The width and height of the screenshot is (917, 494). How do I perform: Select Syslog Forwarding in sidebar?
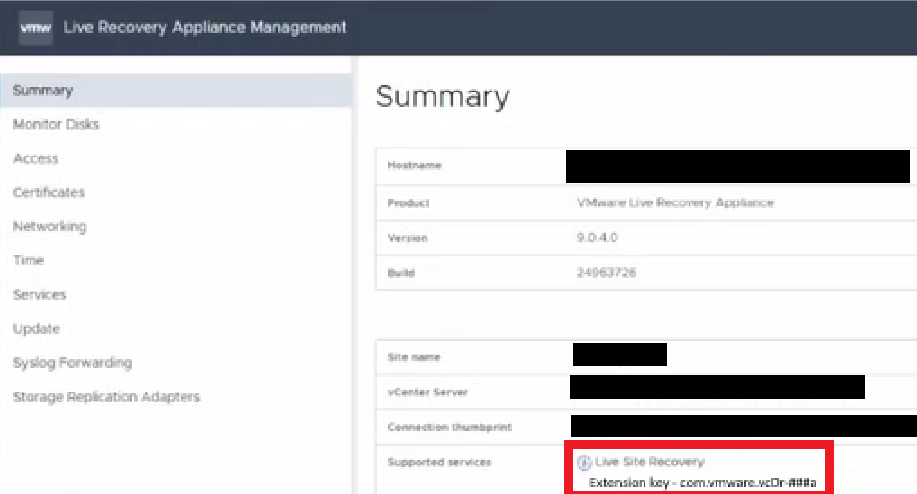(72, 362)
